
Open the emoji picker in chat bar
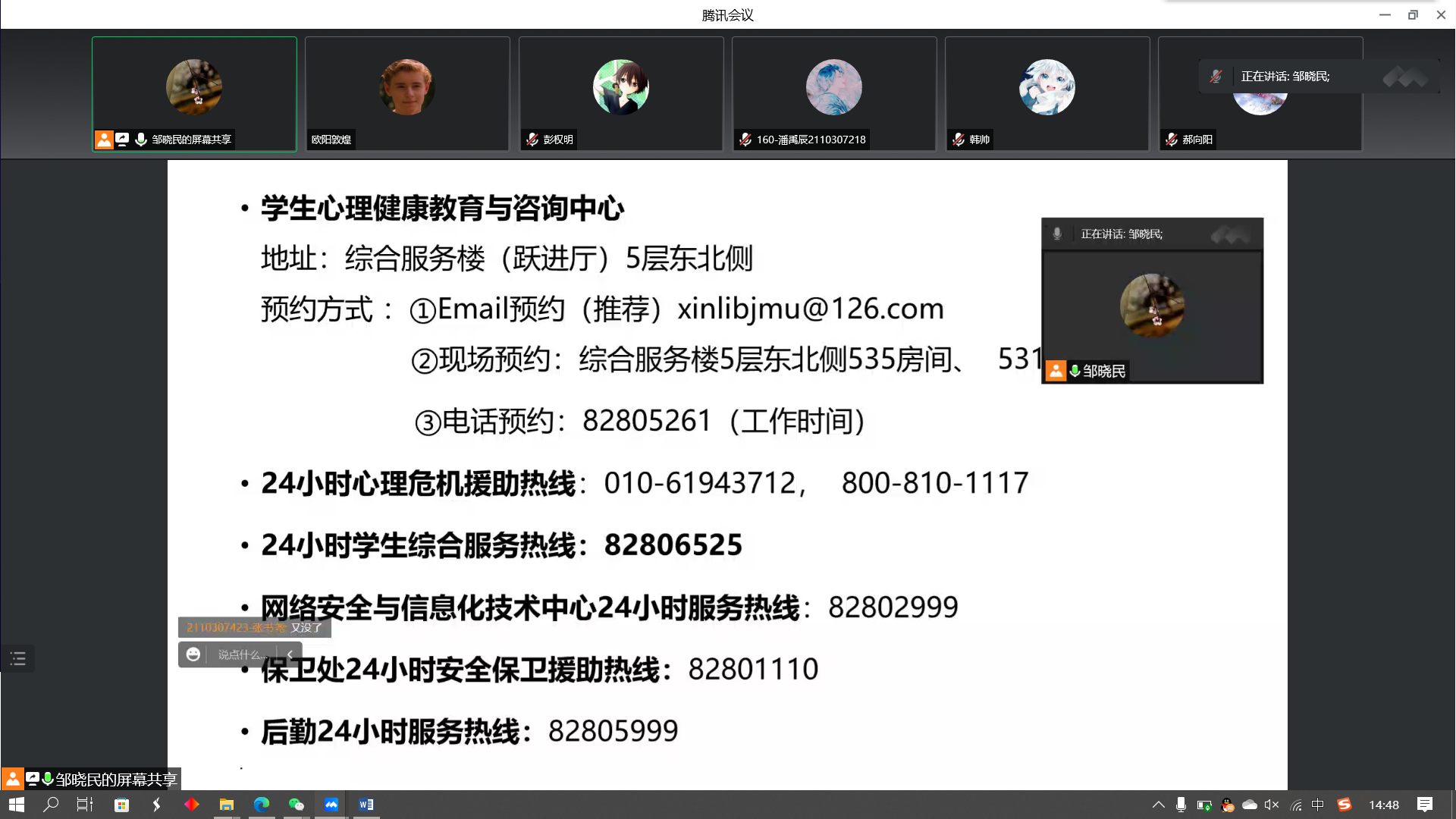coord(193,654)
